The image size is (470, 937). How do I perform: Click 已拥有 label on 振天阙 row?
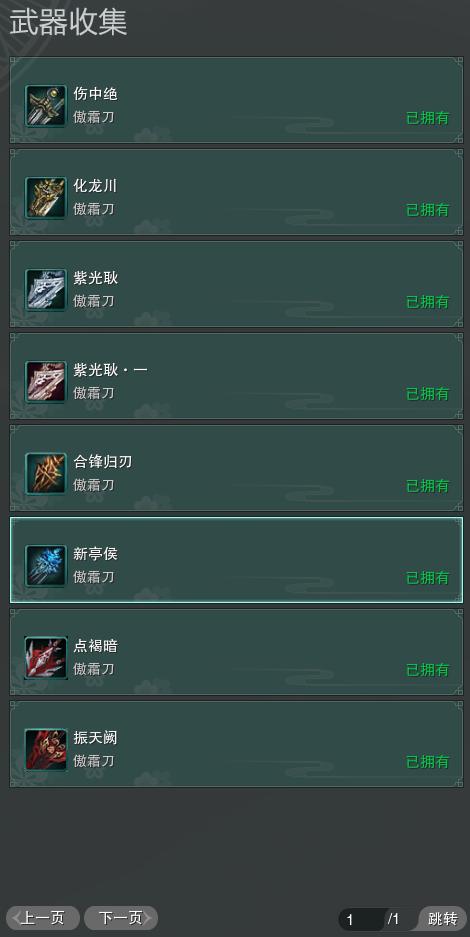[x=428, y=762]
